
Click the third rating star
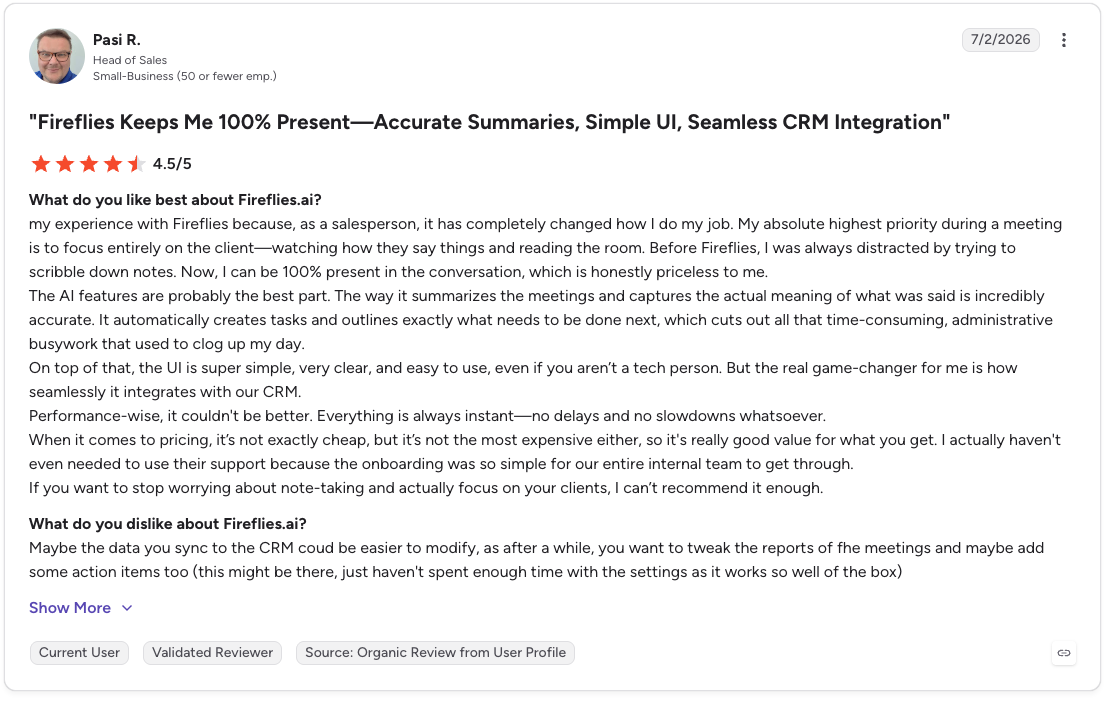click(89, 164)
